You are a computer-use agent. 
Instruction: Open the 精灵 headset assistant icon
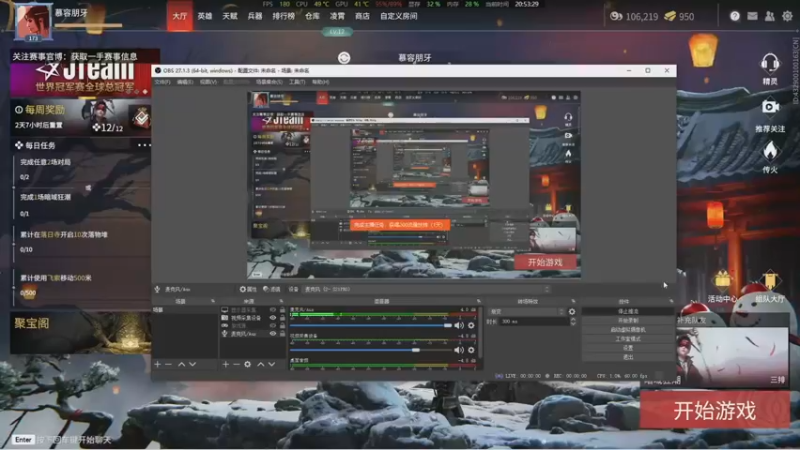coord(769,64)
